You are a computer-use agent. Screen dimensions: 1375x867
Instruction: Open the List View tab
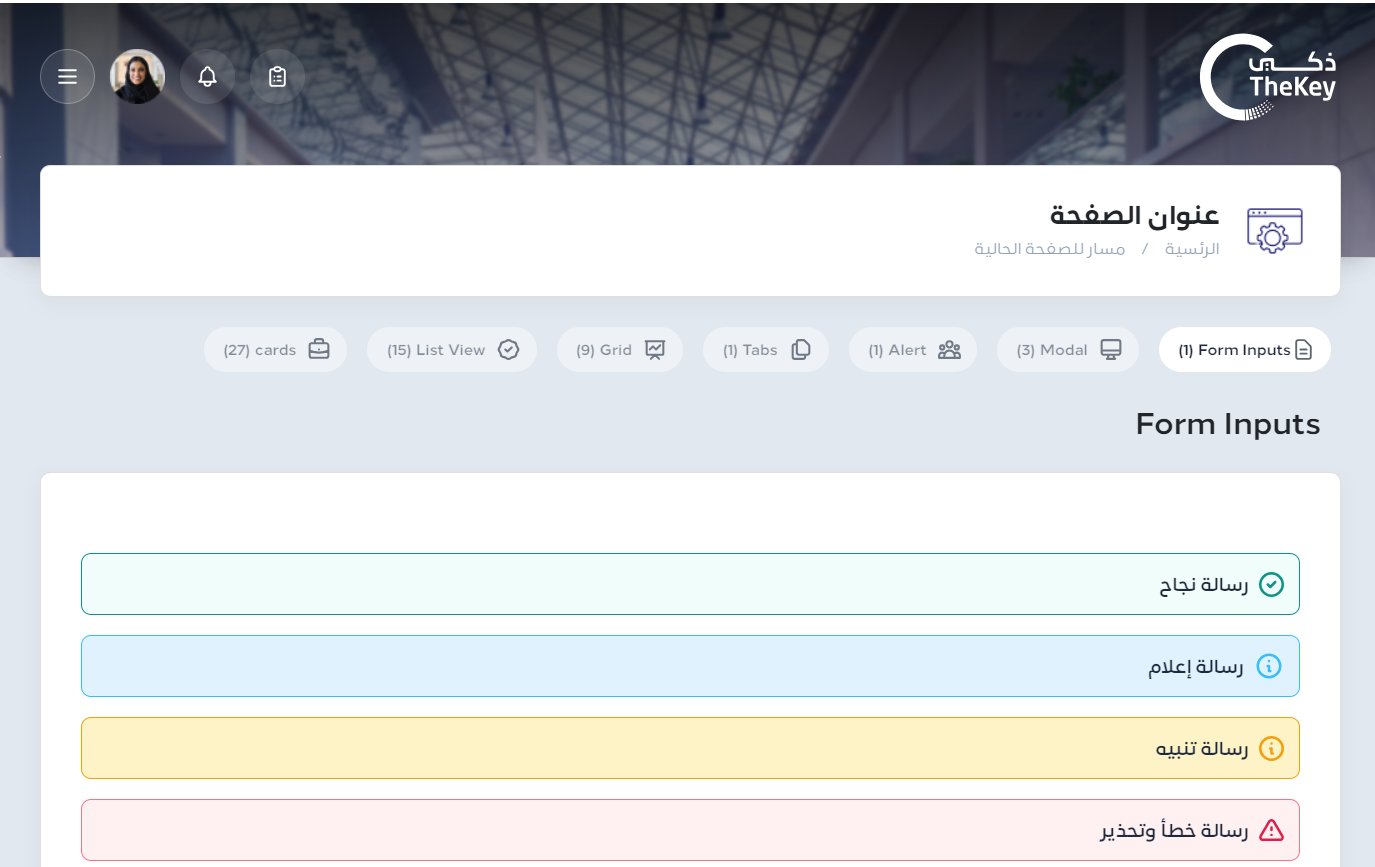[x=451, y=350]
